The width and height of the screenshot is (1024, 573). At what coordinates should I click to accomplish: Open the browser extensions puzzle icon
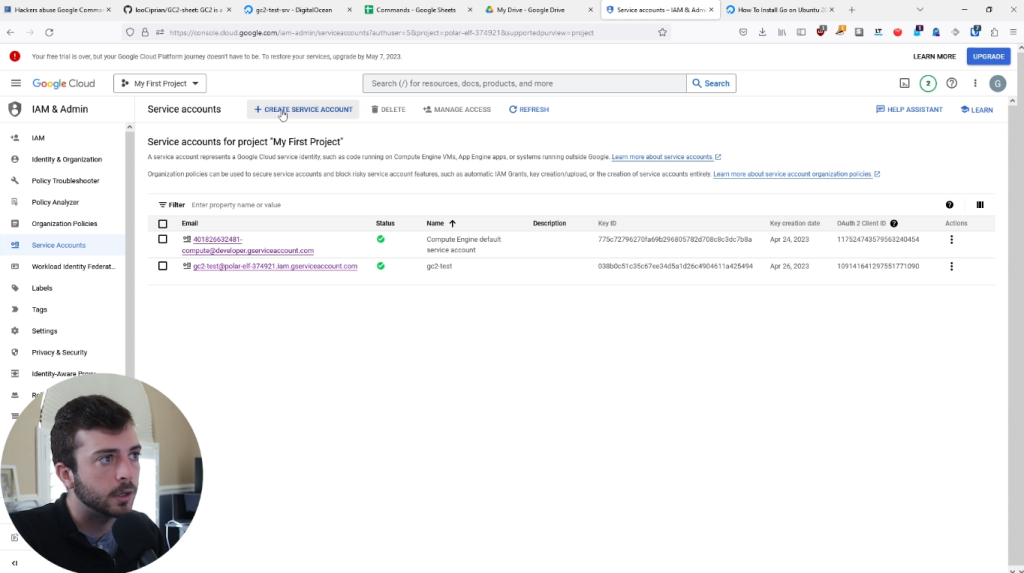coord(994,32)
